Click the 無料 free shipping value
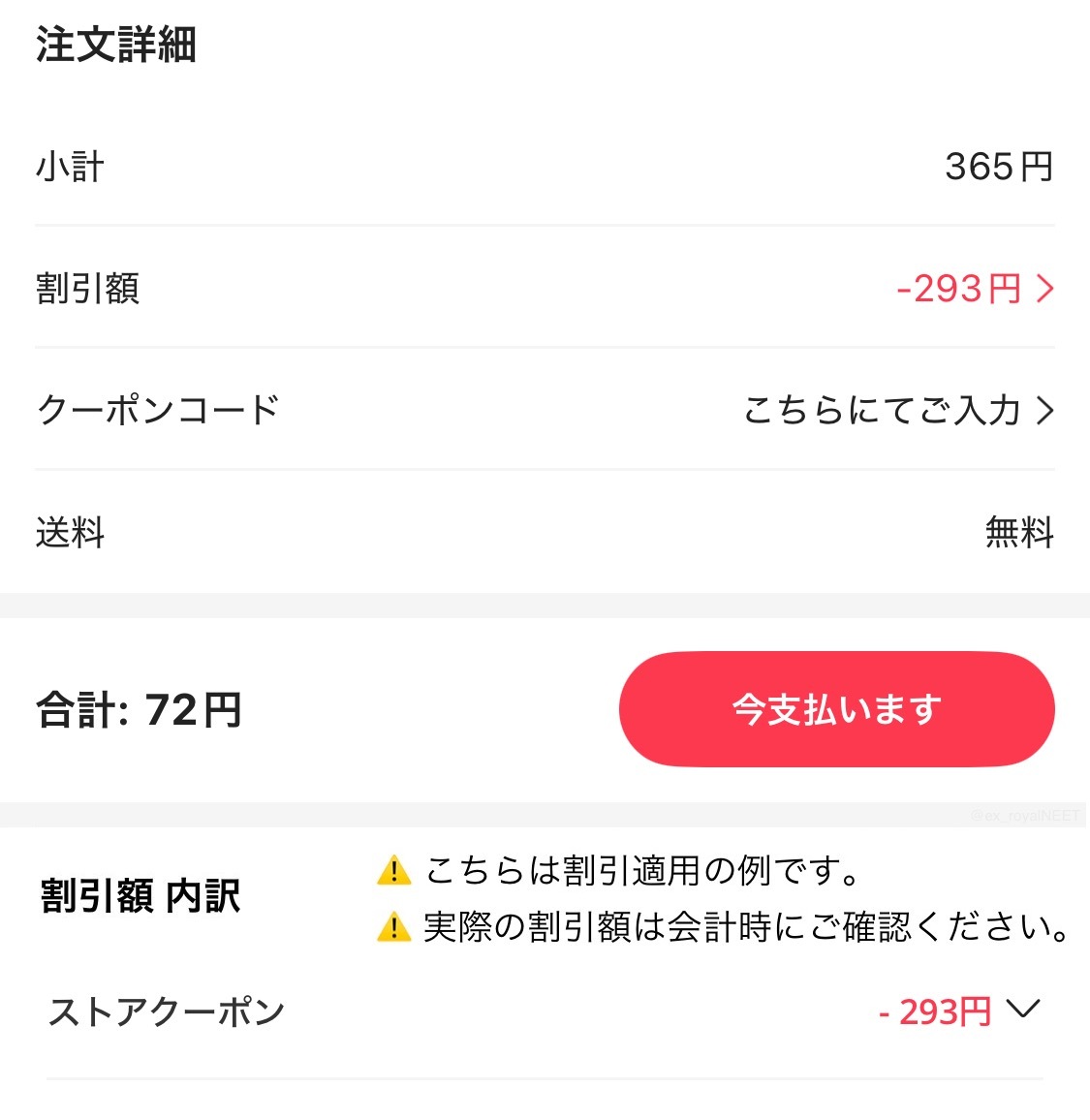The image size is (1090, 1120). coord(1020,533)
